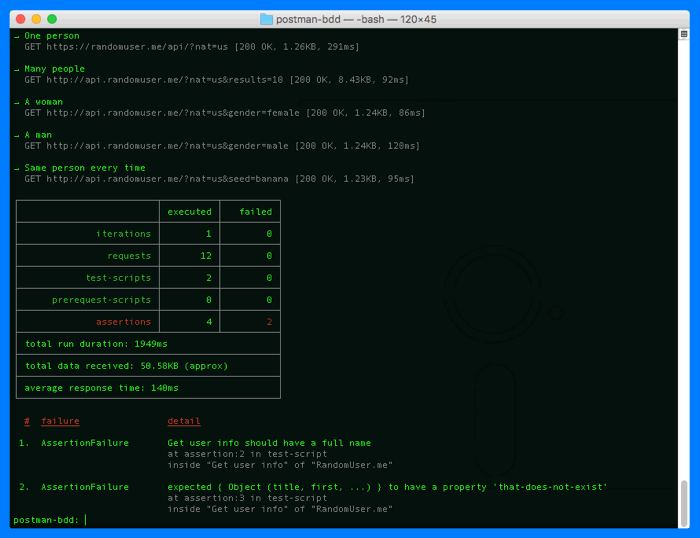Screen dimensions: 700x538
Task: Click the 'failed' column header
Action: (255, 212)
